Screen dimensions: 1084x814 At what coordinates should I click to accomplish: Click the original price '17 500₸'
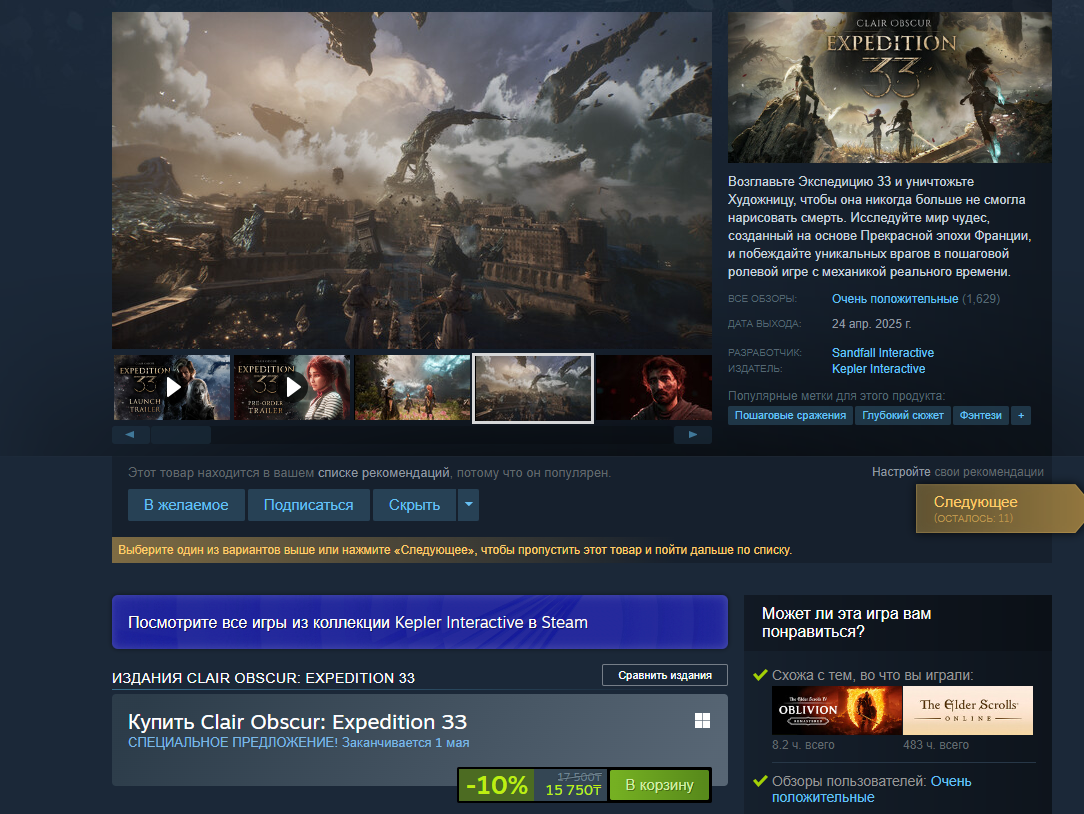point(579,777)
